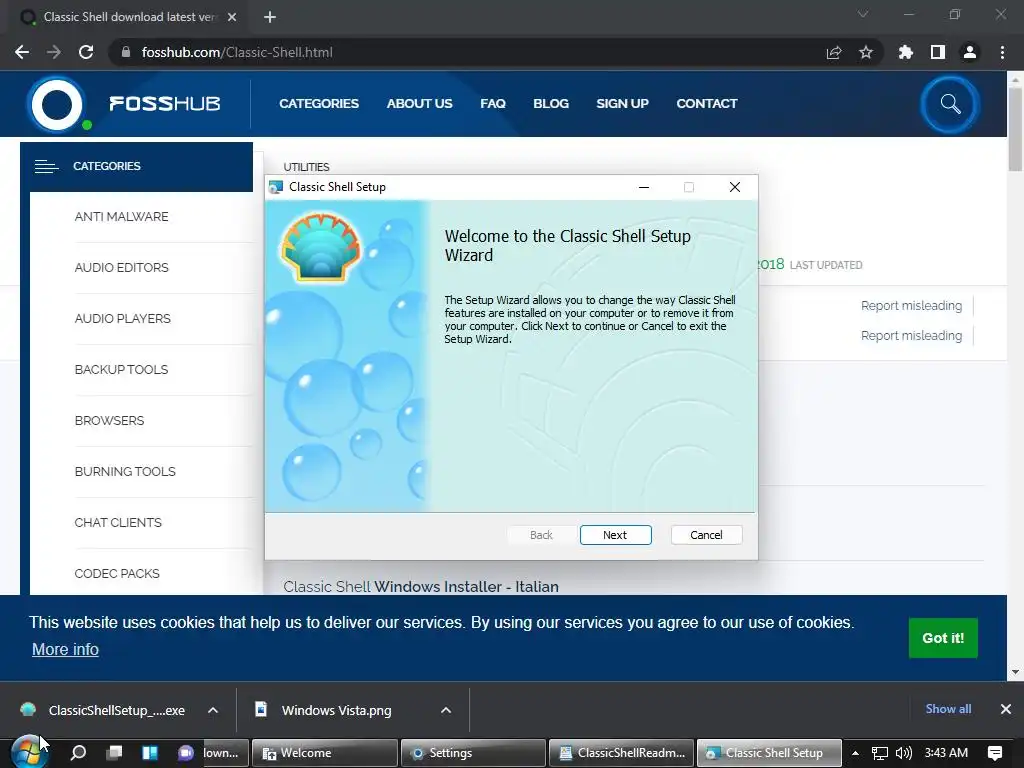Screen dimensions: 1024x768
Task: Switch to ClassicShellReadme taskbar window
Action: 621,753
